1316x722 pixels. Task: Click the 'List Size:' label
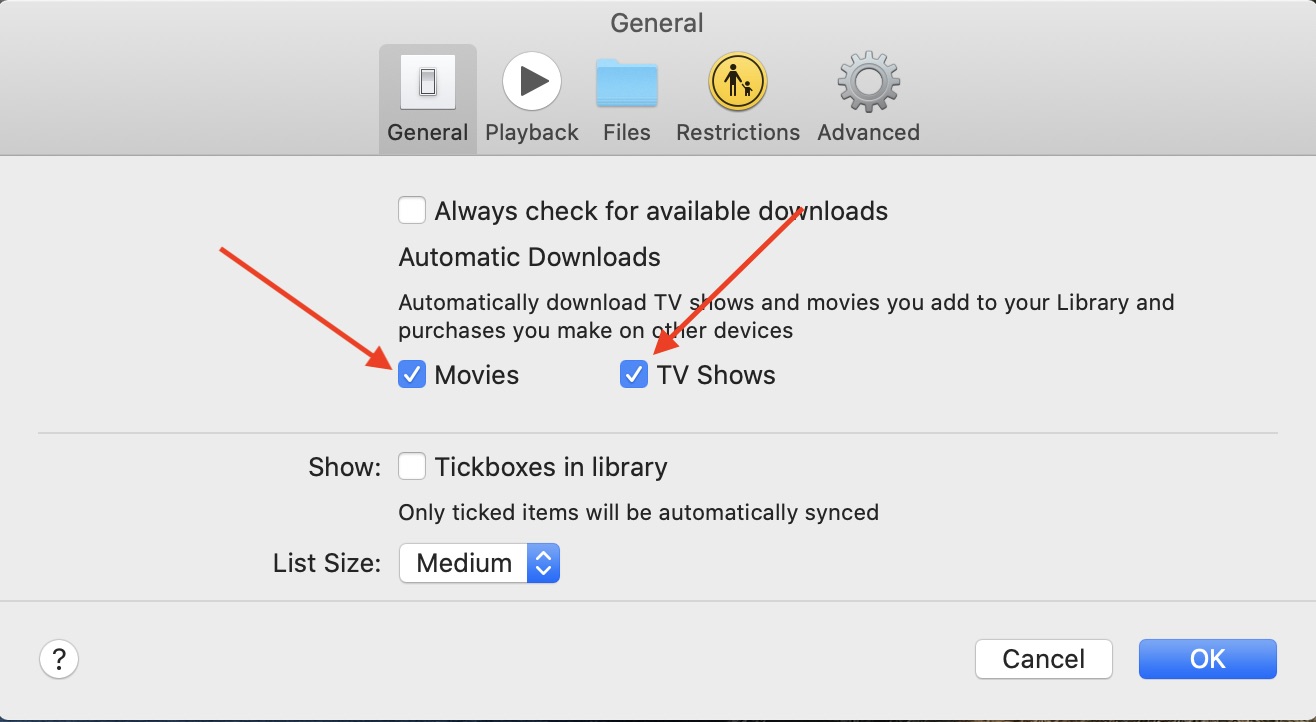327,563
